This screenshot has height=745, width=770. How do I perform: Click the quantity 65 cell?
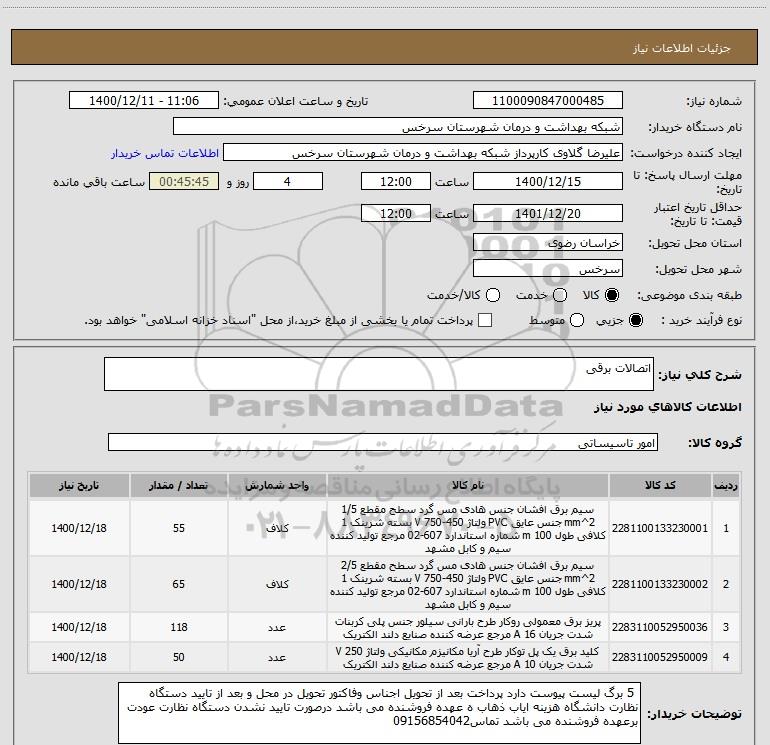point(179,584)
